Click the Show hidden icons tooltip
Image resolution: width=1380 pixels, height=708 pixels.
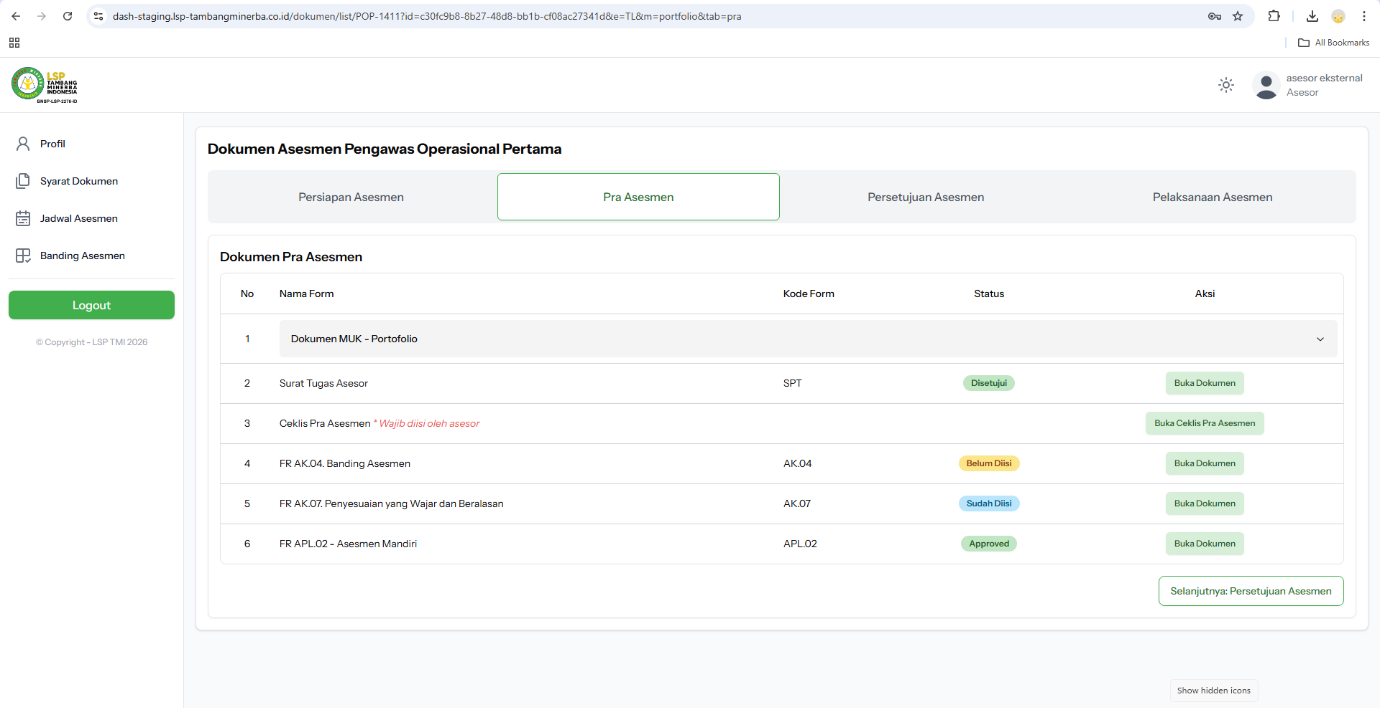[1213, 690]
